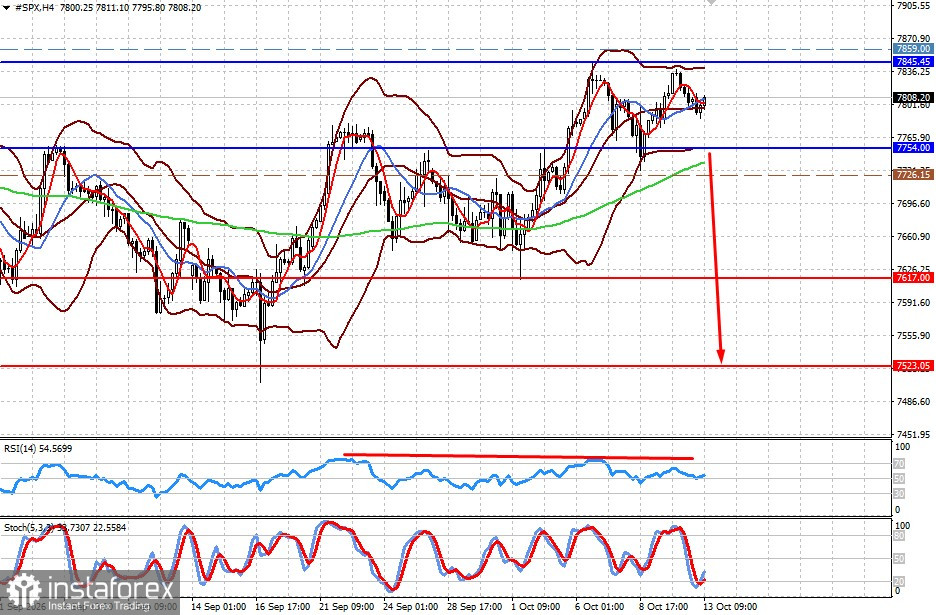The width and height of the screenshot is (936, 615).
Task: Click the 30 level on the RSI scale
Action: tap(899, 494)
